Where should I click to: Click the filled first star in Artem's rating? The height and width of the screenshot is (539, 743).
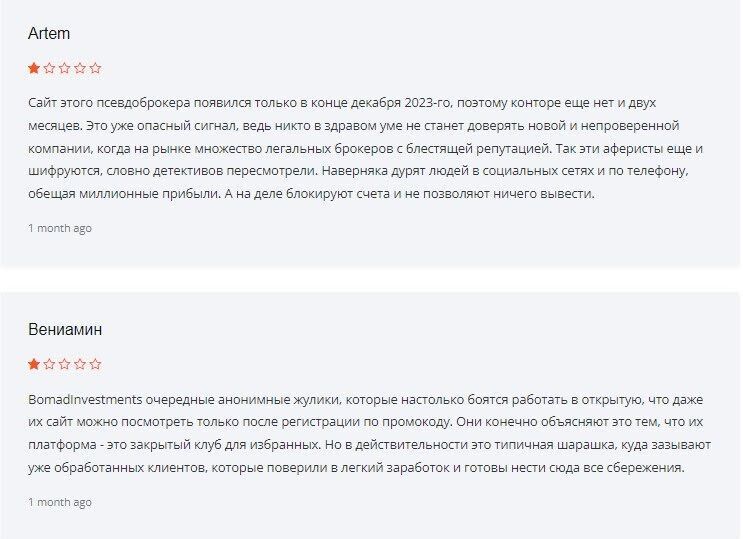34,69
